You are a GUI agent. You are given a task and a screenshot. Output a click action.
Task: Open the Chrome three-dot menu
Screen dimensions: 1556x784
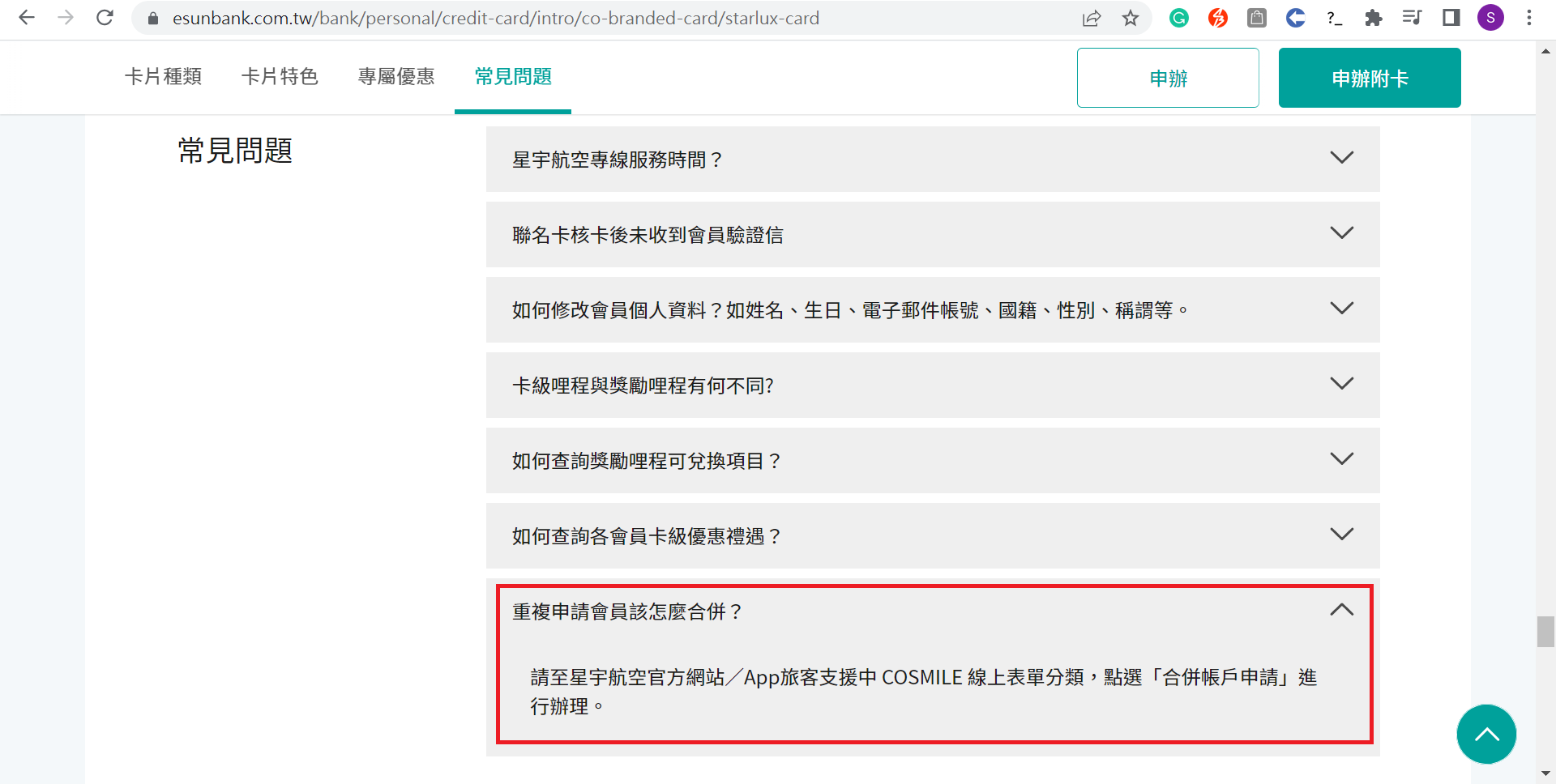pos(1529,18)
